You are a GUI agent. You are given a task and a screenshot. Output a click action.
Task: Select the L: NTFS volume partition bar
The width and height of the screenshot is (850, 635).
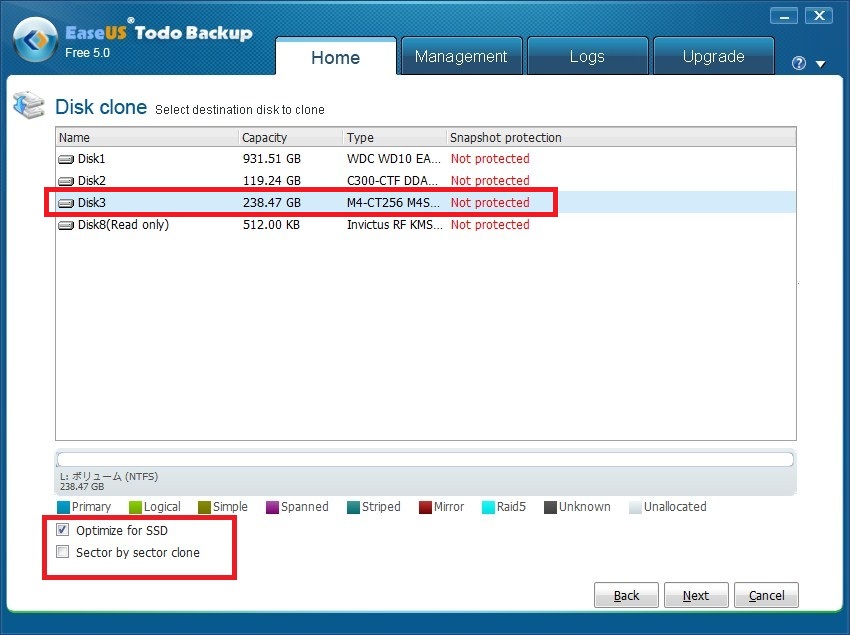point(425,460)
